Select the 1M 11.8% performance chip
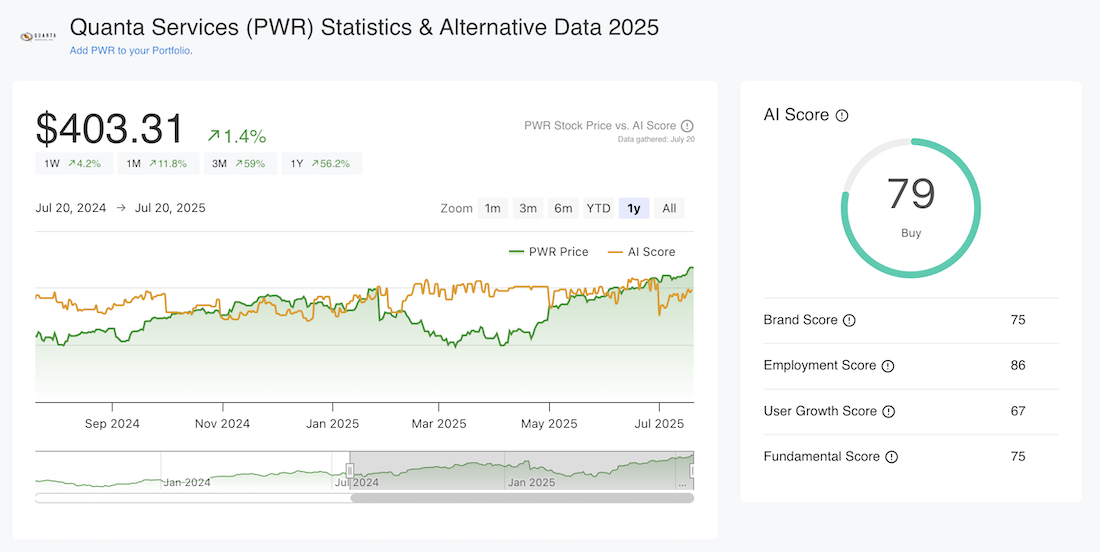1100x552 pixels. tap(158, 163)
